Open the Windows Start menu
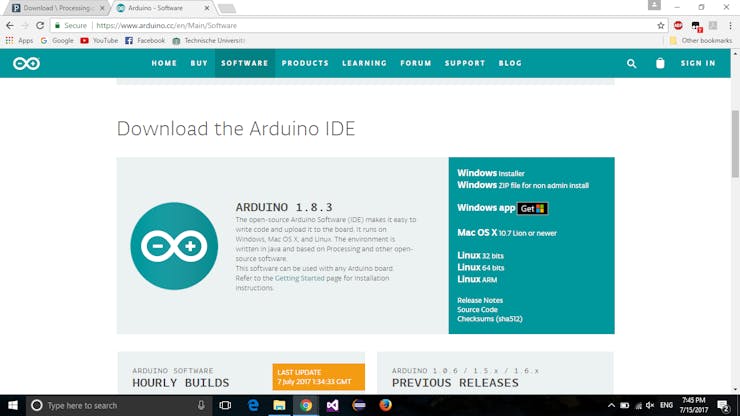The image size is (740, 416). pos(13,405)
